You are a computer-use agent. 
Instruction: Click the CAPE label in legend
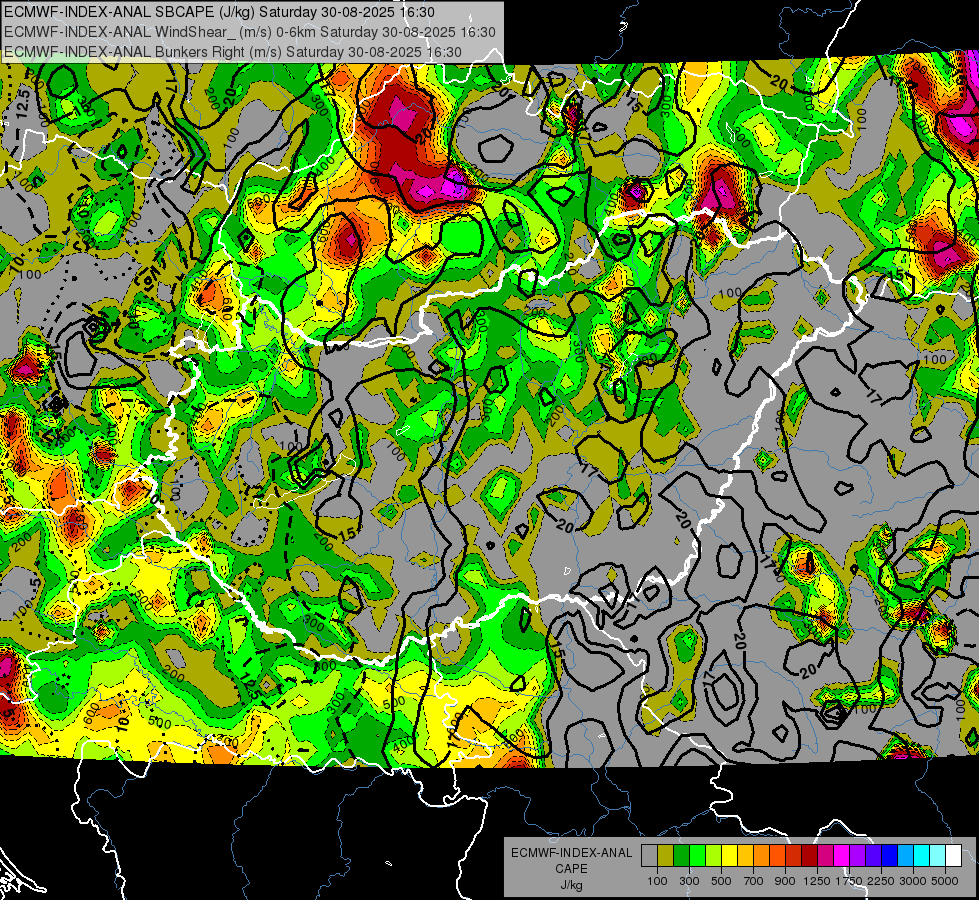(x=571, y=869)
